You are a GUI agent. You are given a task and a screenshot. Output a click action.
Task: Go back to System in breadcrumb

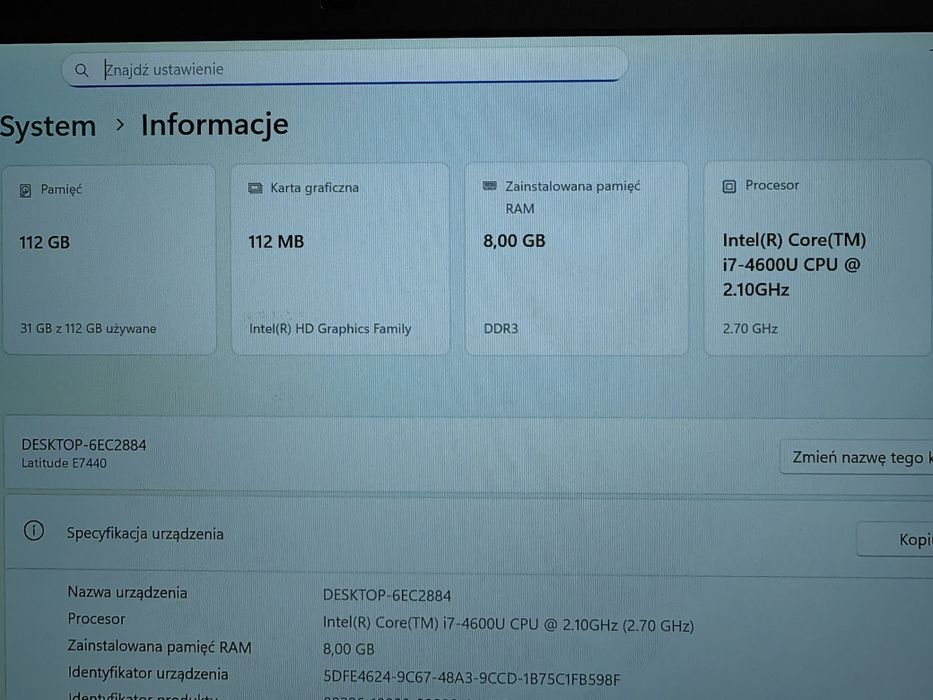(48, 127)
